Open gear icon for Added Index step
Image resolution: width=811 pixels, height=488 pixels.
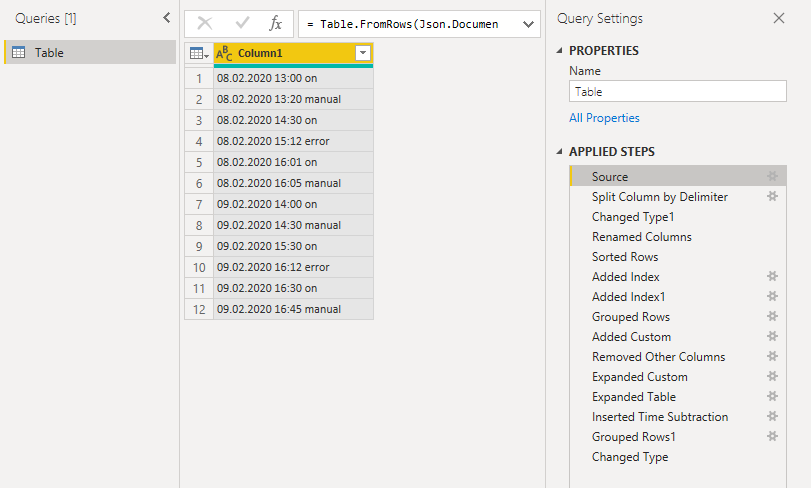pos(772,276)
